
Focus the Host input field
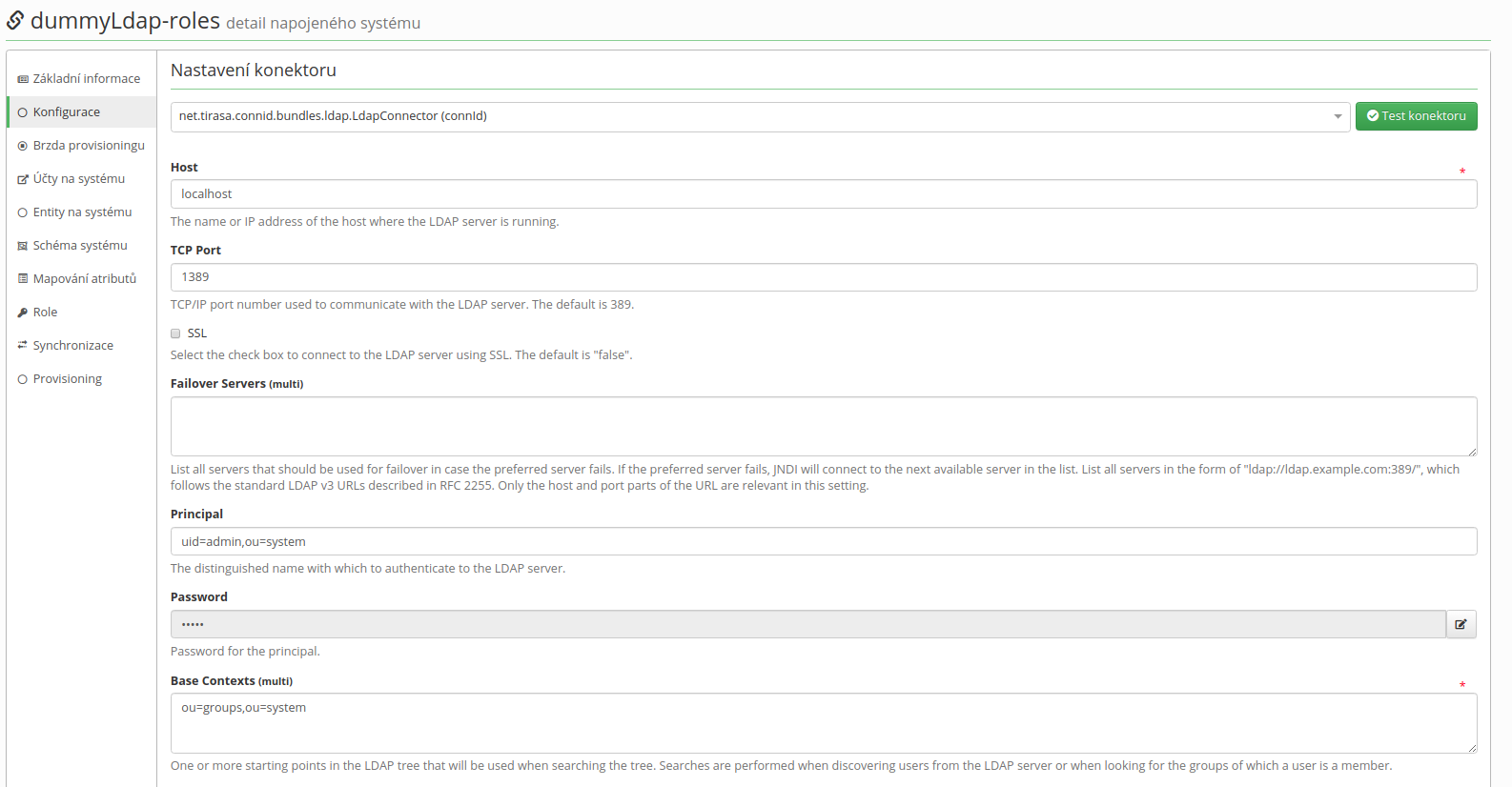click(x=824, y=194)
